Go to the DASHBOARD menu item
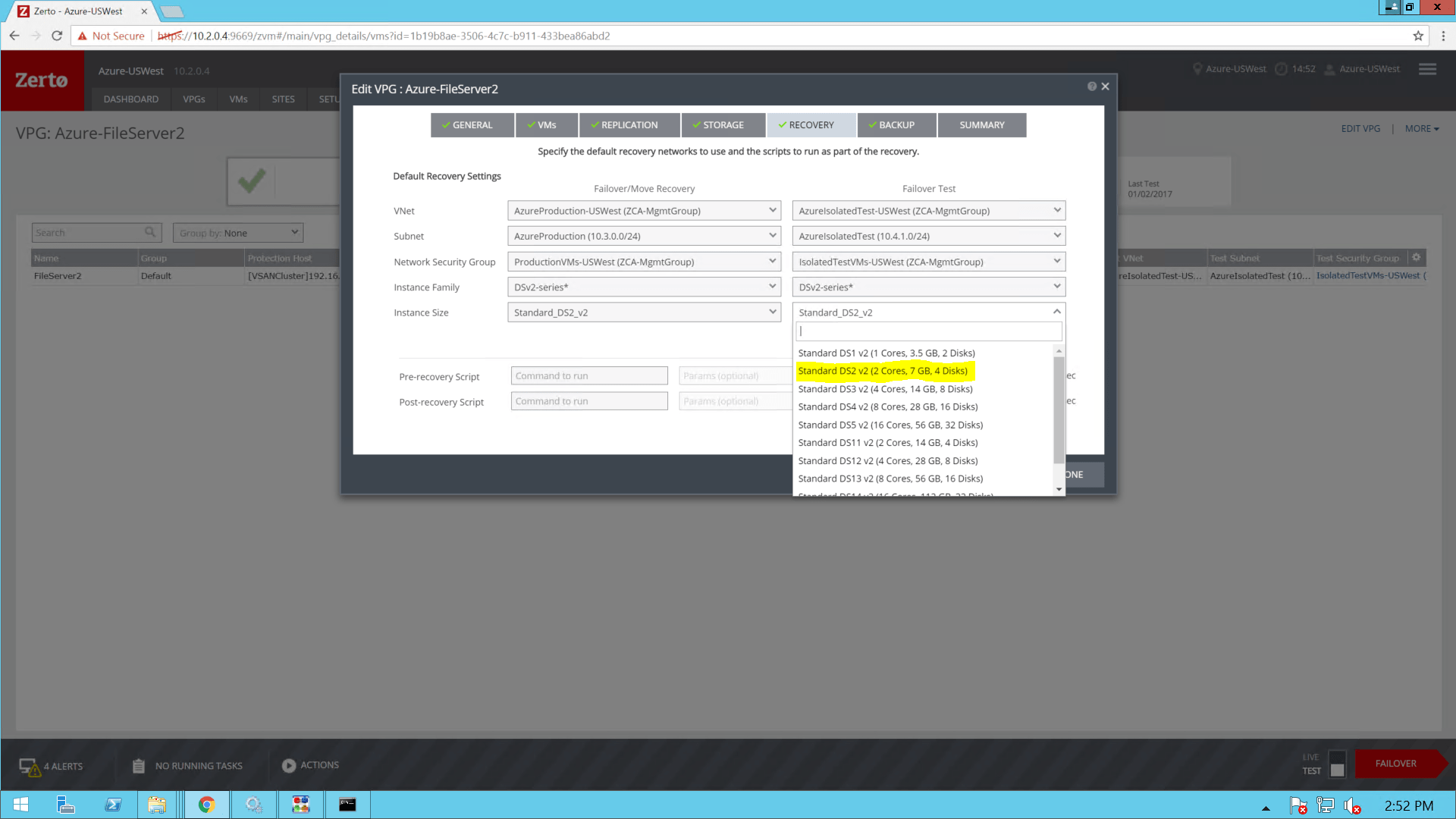Image resolution: width=1456 pixels, height=819 pixels. (130, 99)
